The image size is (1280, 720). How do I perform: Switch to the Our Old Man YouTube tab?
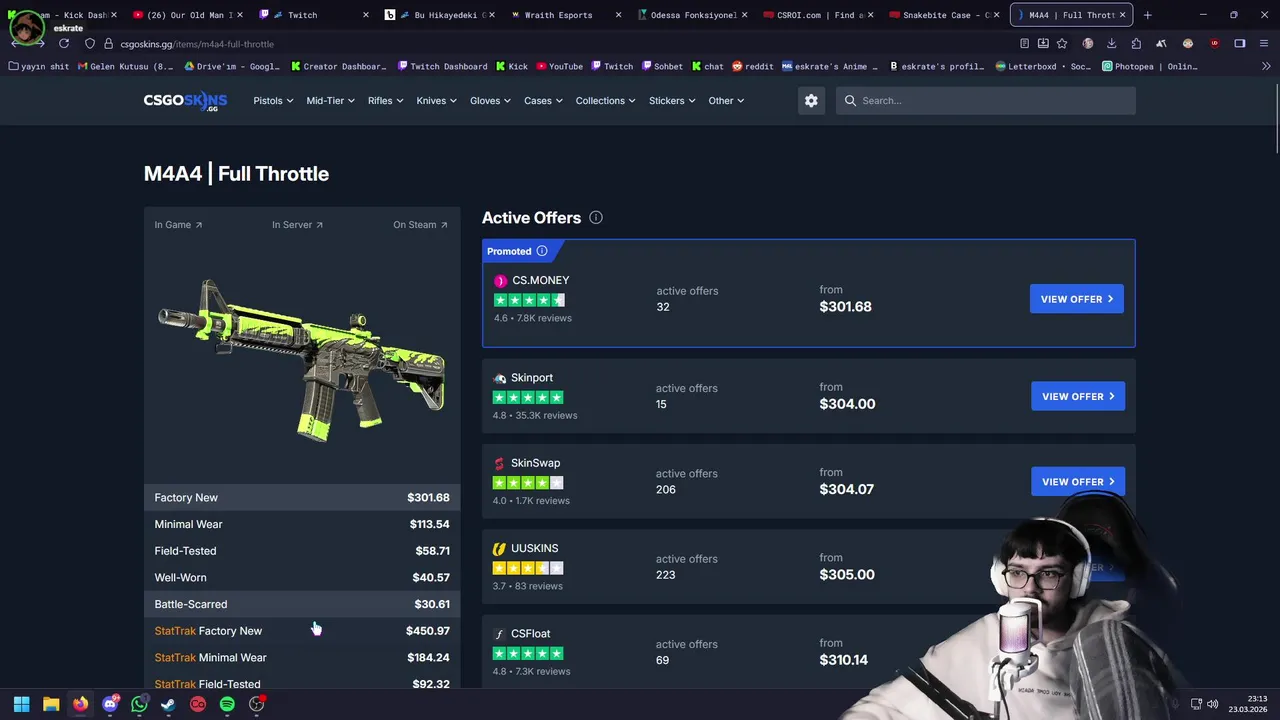tap(187, 15)
